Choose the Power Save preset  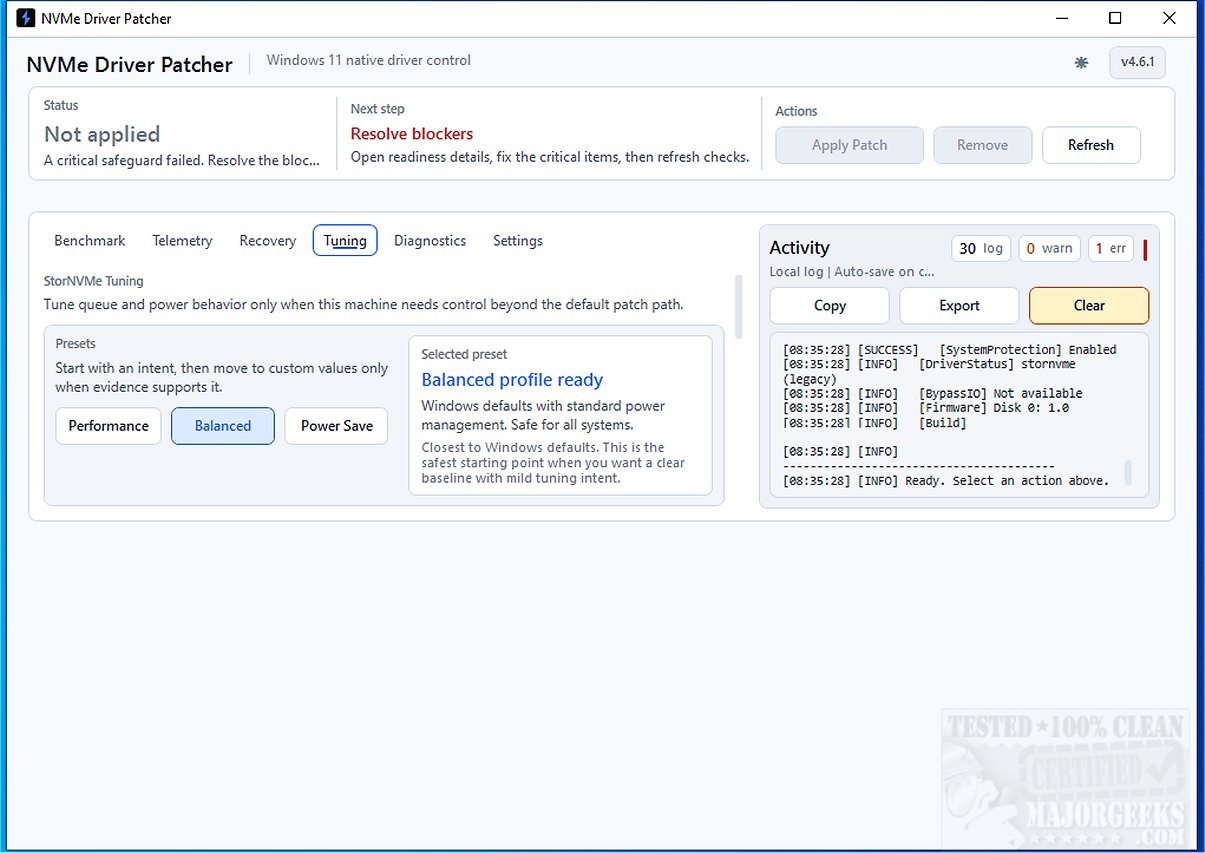pyautogui.click(x=336, y=426)
